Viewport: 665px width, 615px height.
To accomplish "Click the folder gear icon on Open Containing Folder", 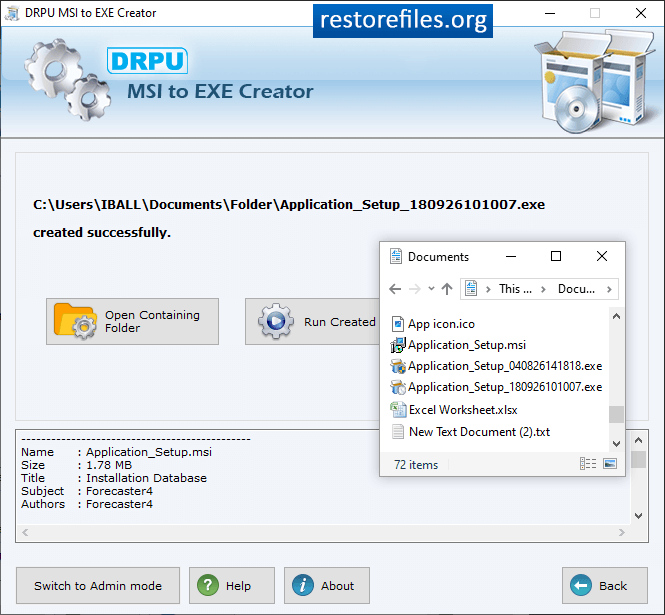I will [75, 321].
